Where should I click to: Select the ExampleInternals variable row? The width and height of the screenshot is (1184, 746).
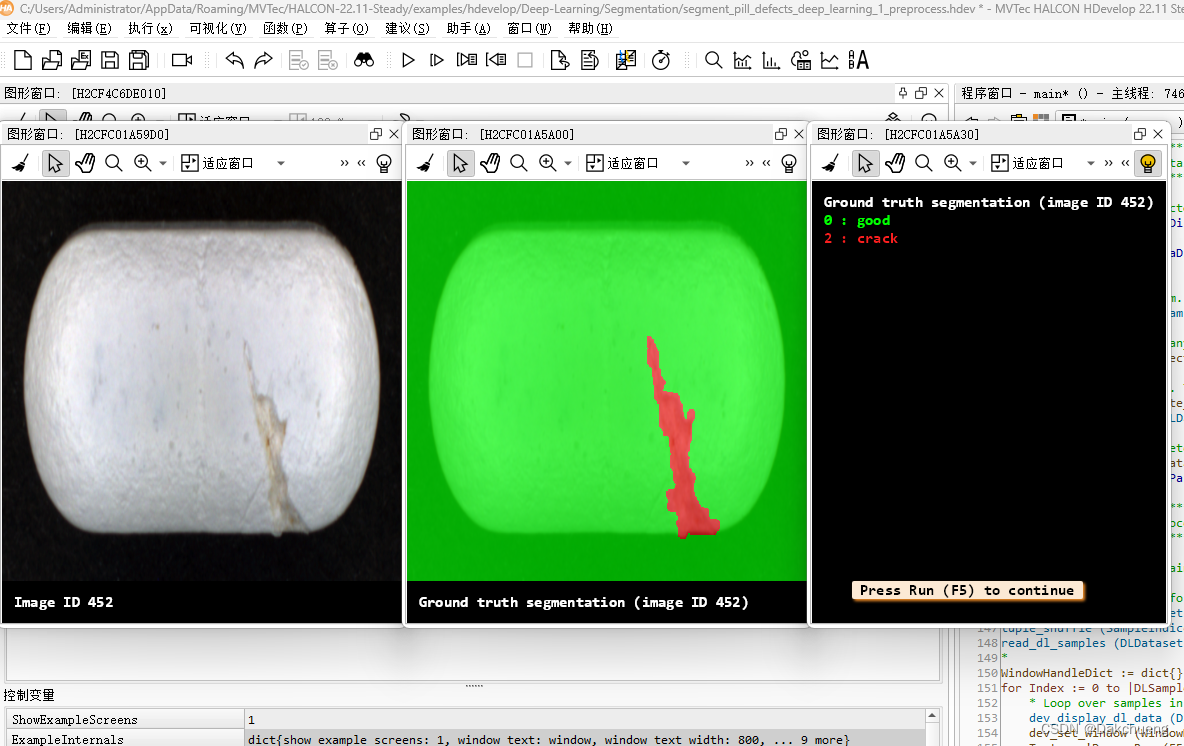coord(466,739)
